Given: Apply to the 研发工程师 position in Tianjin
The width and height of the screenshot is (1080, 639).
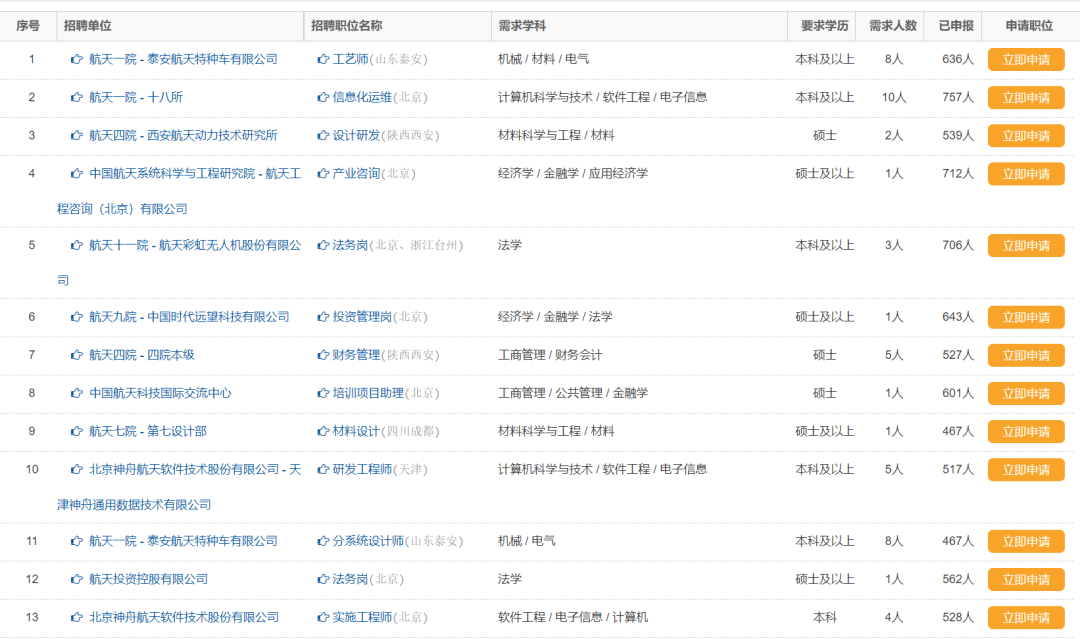Looking at the screenshot, I should coord(1025,468).
